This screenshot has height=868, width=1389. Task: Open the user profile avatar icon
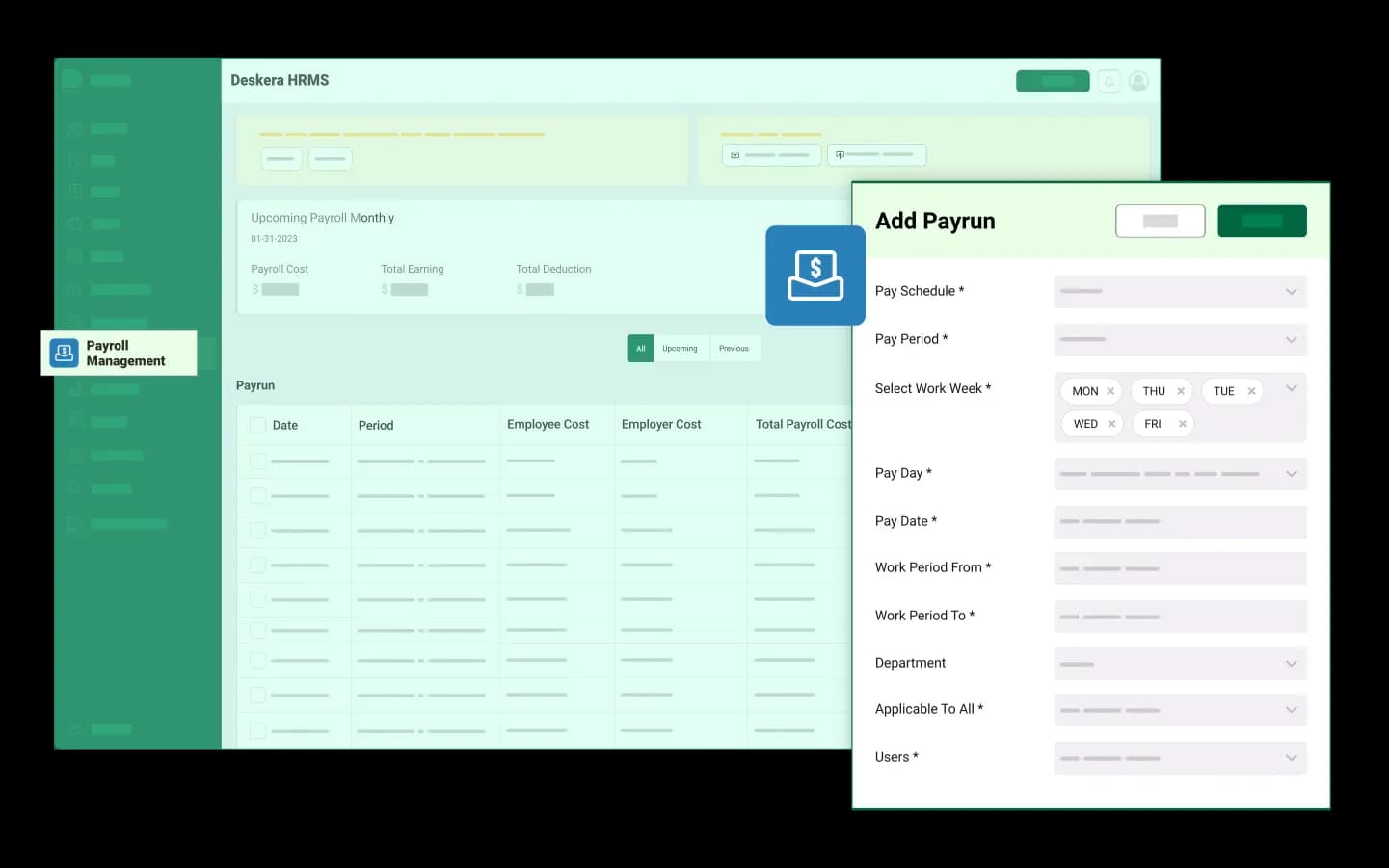point(1138,82)
